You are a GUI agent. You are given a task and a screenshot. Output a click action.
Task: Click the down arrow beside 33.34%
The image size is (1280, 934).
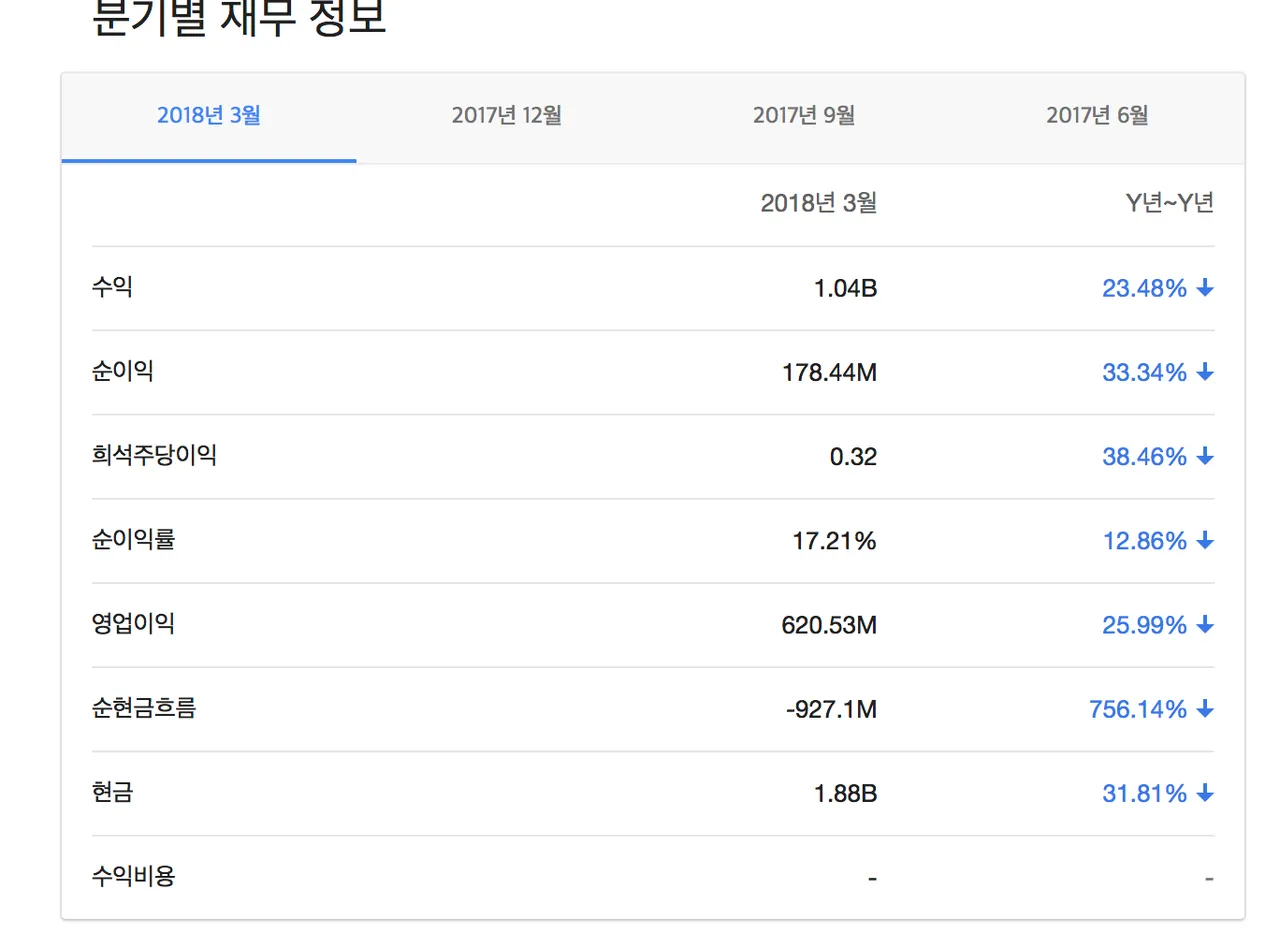pos(1205,373)
